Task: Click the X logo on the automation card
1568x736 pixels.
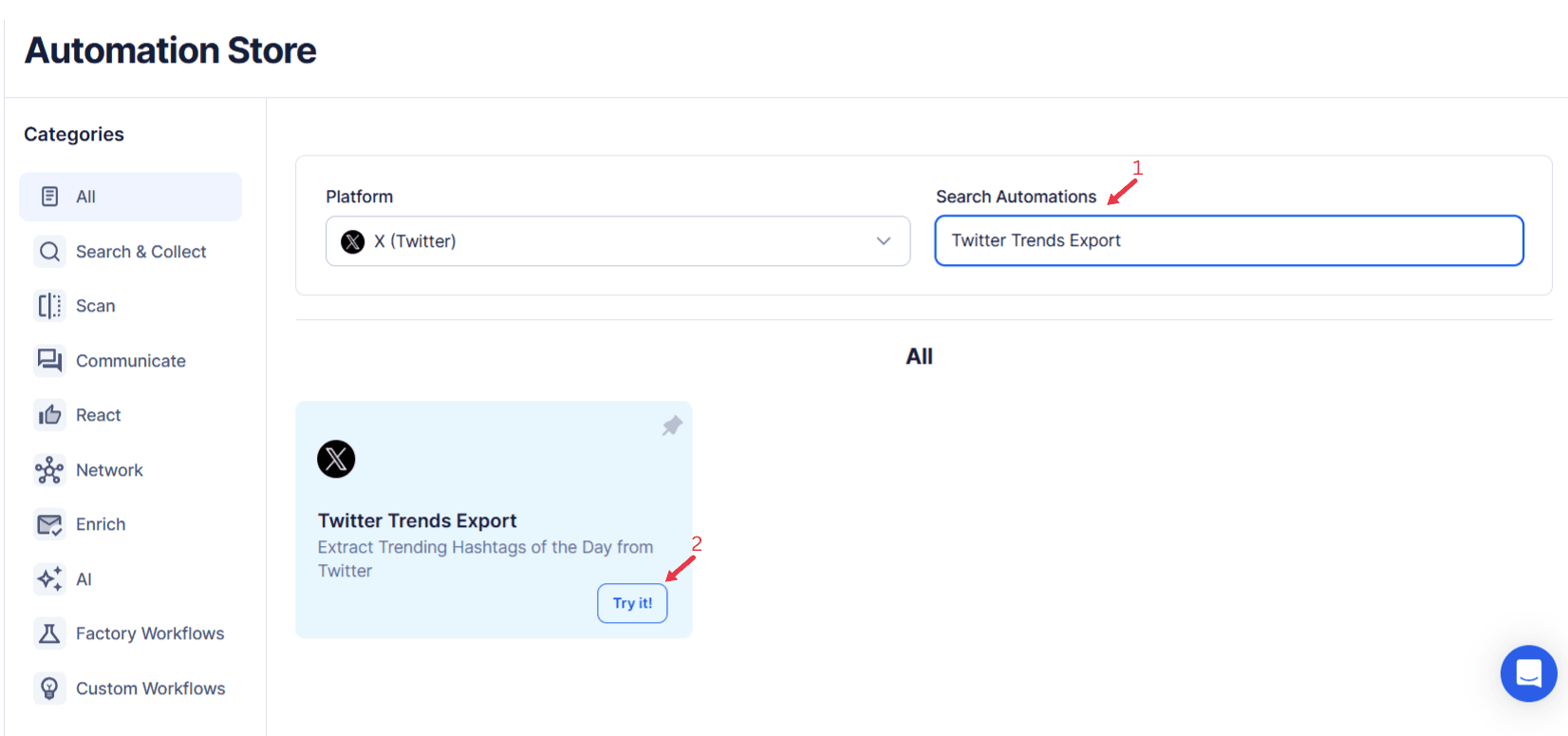Action: pos(336,459)
